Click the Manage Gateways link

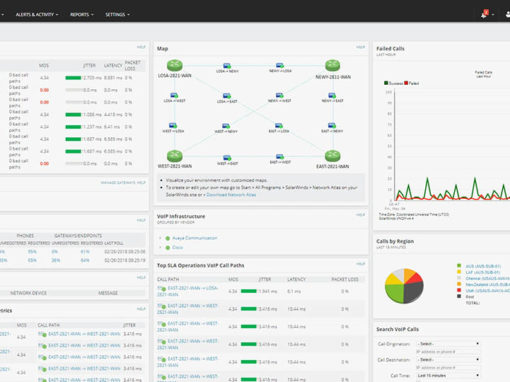click(x=118, y=183)
